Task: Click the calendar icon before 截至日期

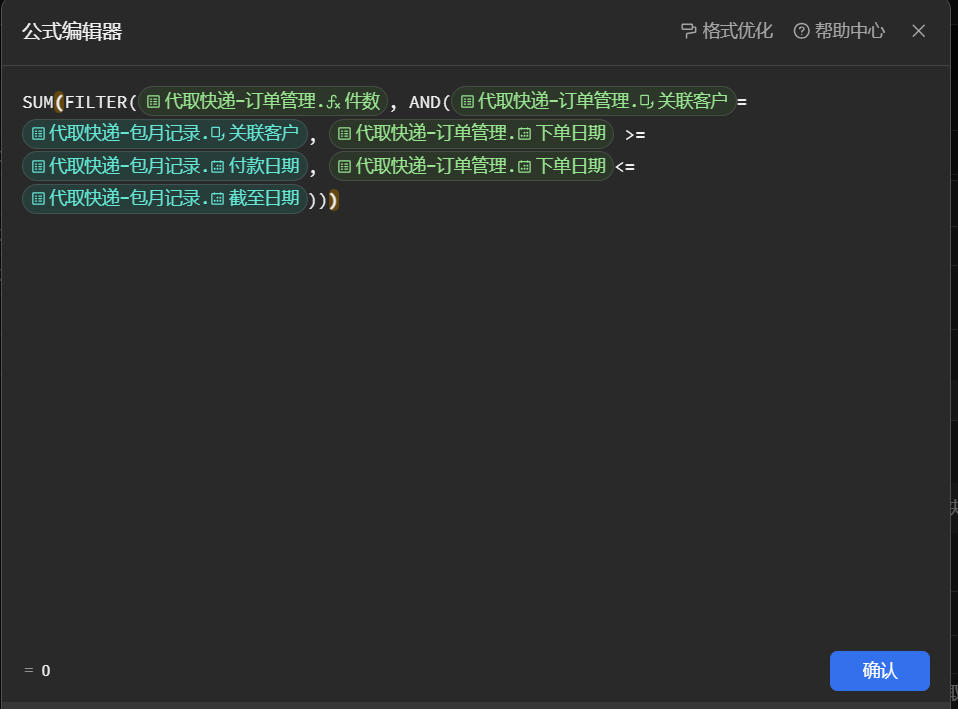Action: click(x=218, y=199)
